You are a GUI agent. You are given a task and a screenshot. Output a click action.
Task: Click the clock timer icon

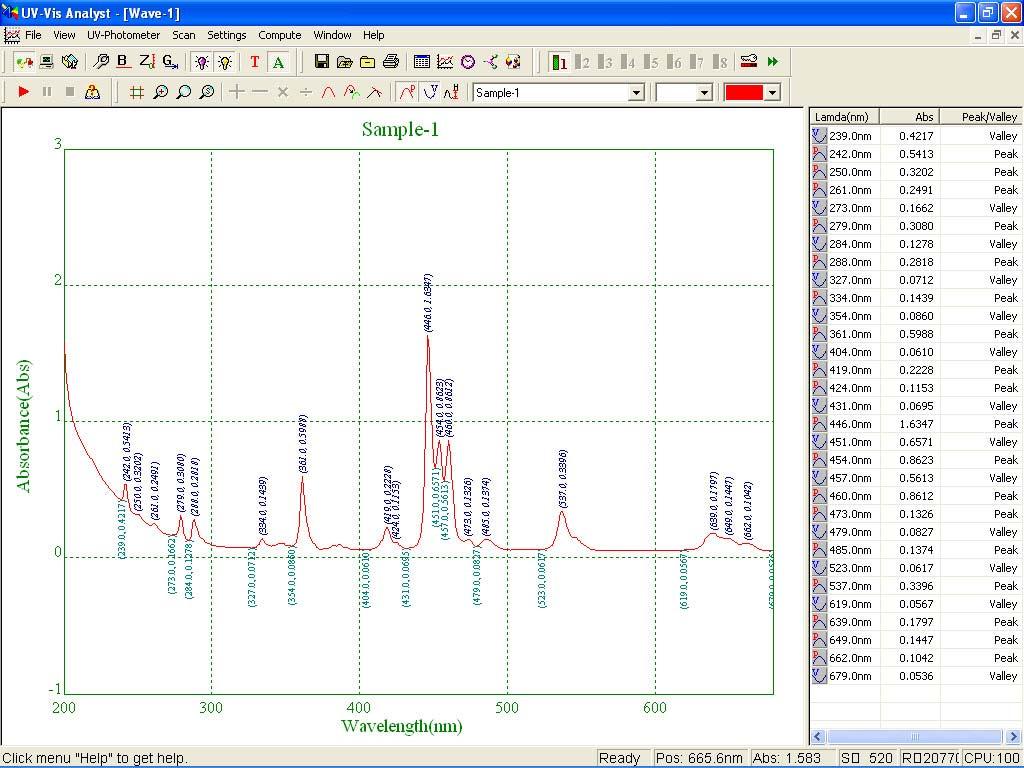[x=468, y=62]
